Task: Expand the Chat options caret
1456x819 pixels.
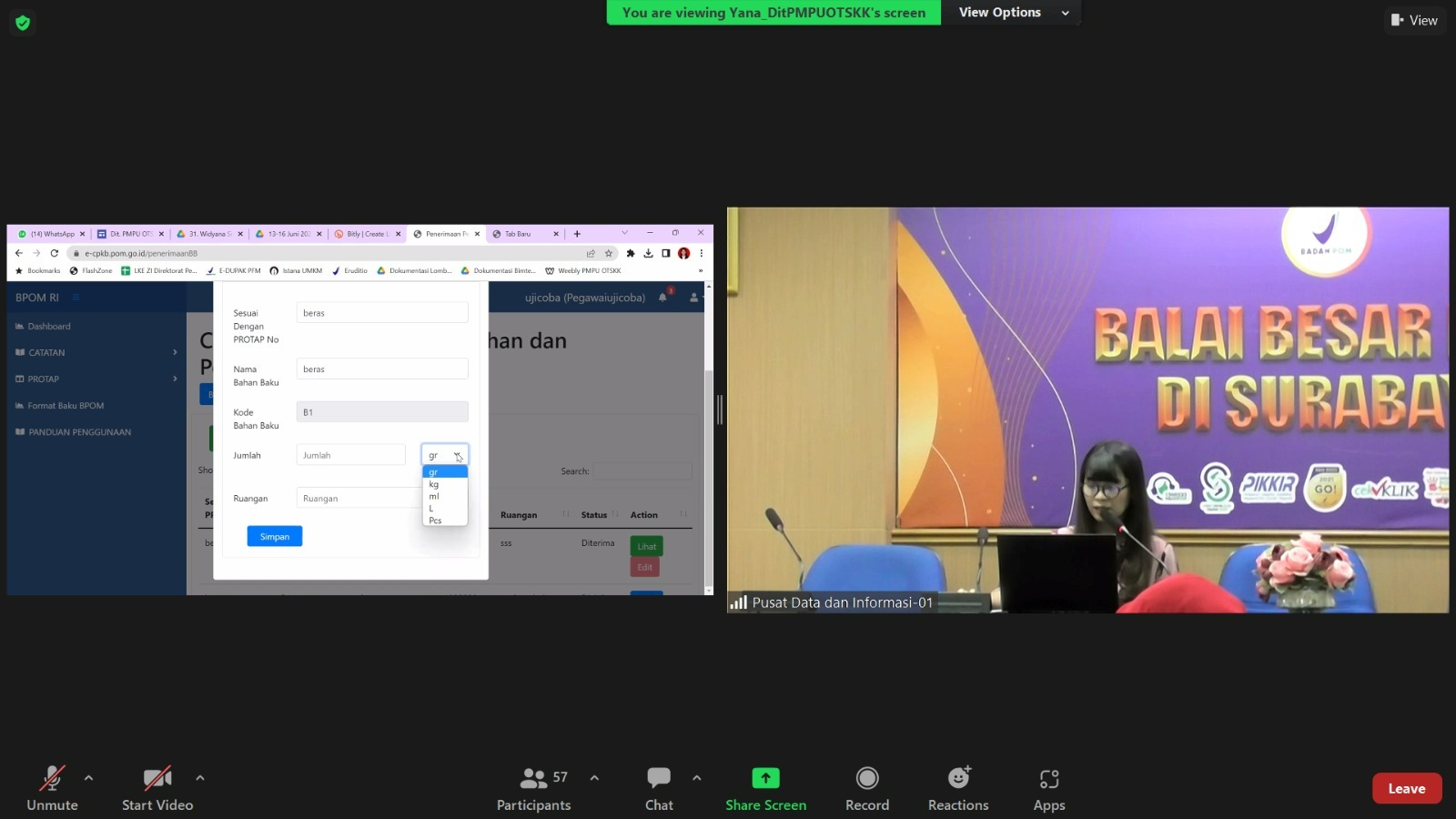Action: (x=696, y=778)
